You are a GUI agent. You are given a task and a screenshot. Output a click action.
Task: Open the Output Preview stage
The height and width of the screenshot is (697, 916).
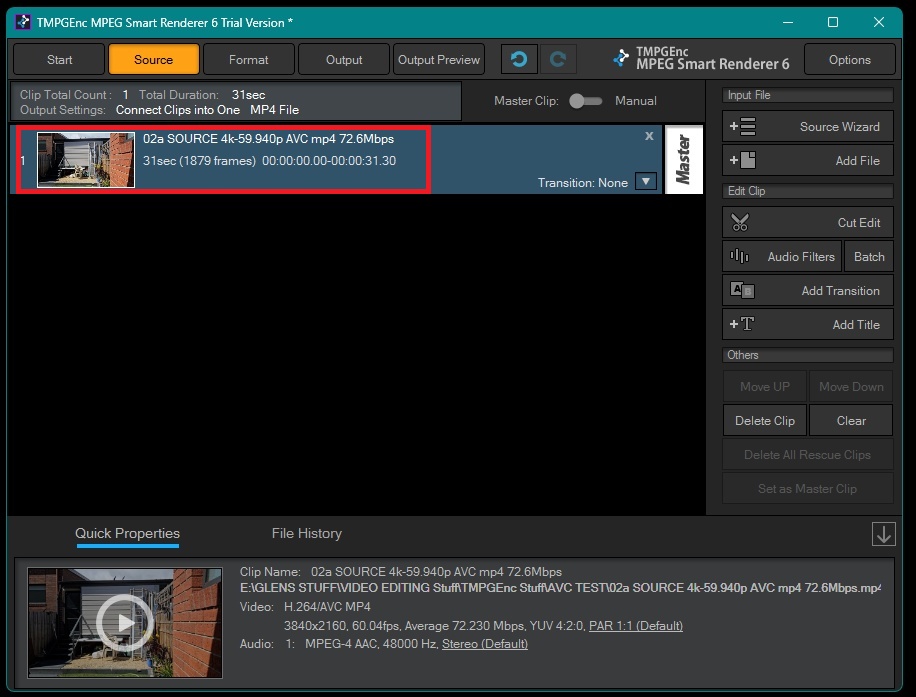pos(439,59)
